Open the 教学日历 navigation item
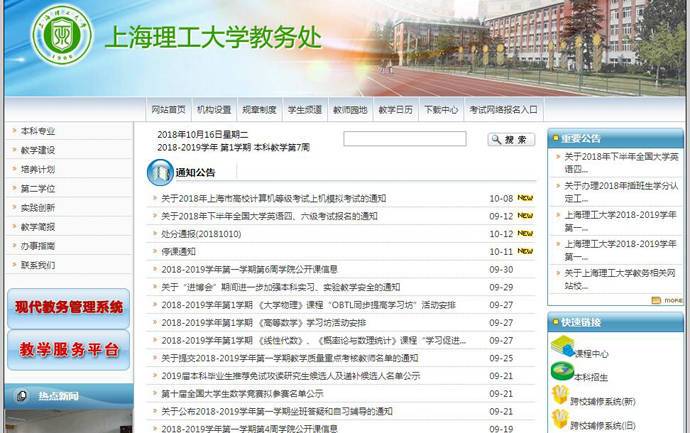 pyautogui.click(x=395, y=110)
